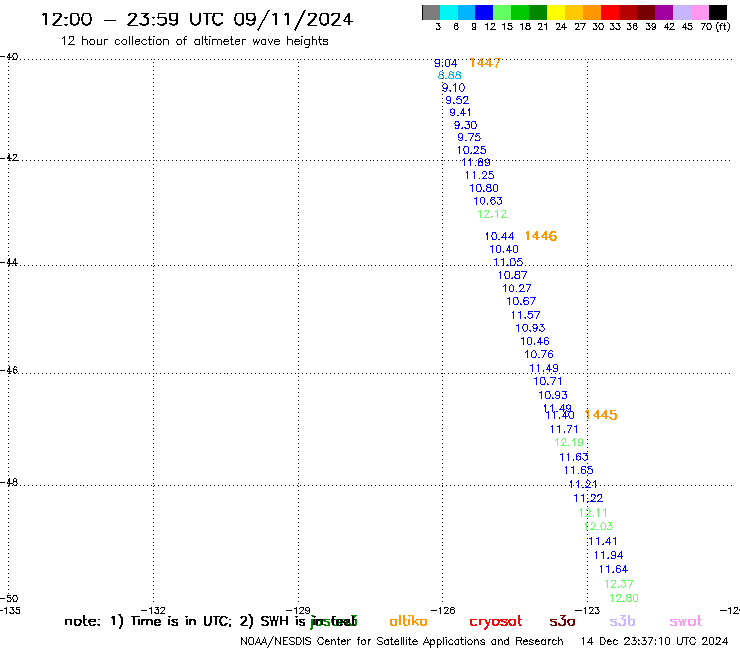Select the wave height reading 9.41

point(460,112)
